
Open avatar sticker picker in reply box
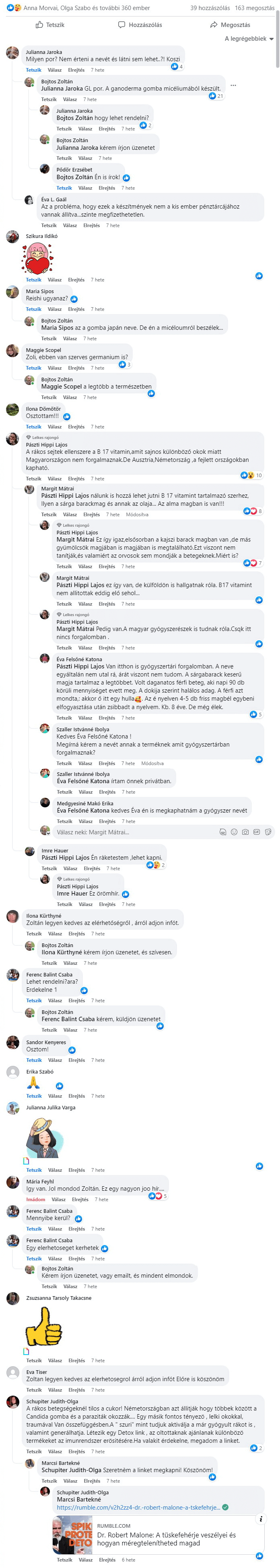[x=223, y=832]
